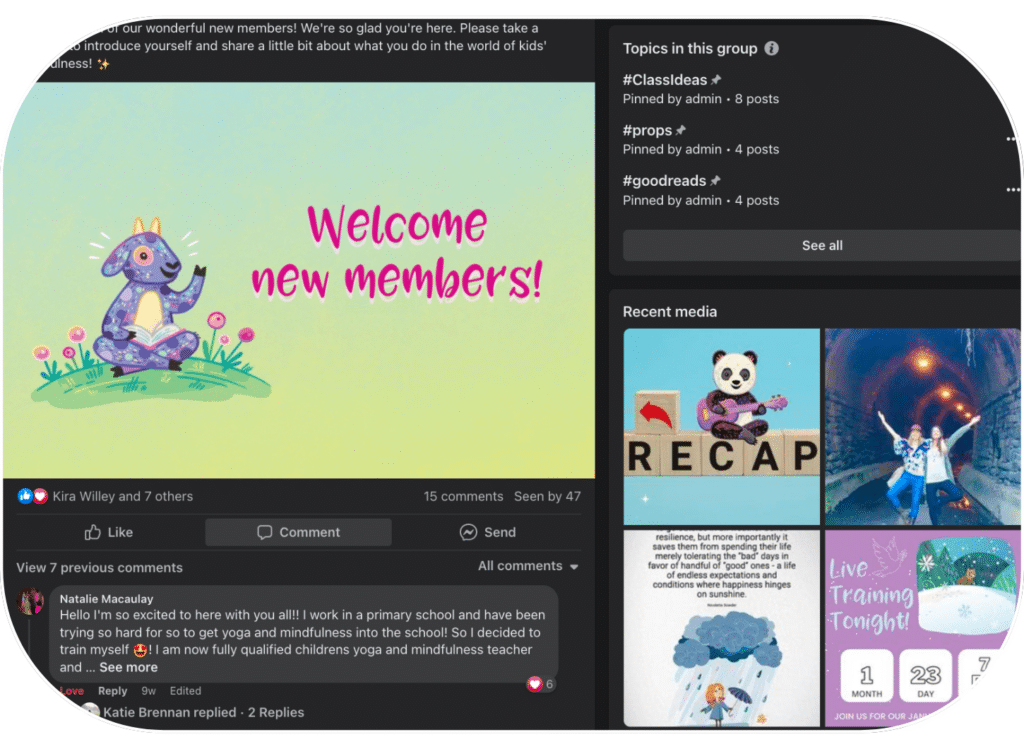Click the 15 comments count

point(463,496)
